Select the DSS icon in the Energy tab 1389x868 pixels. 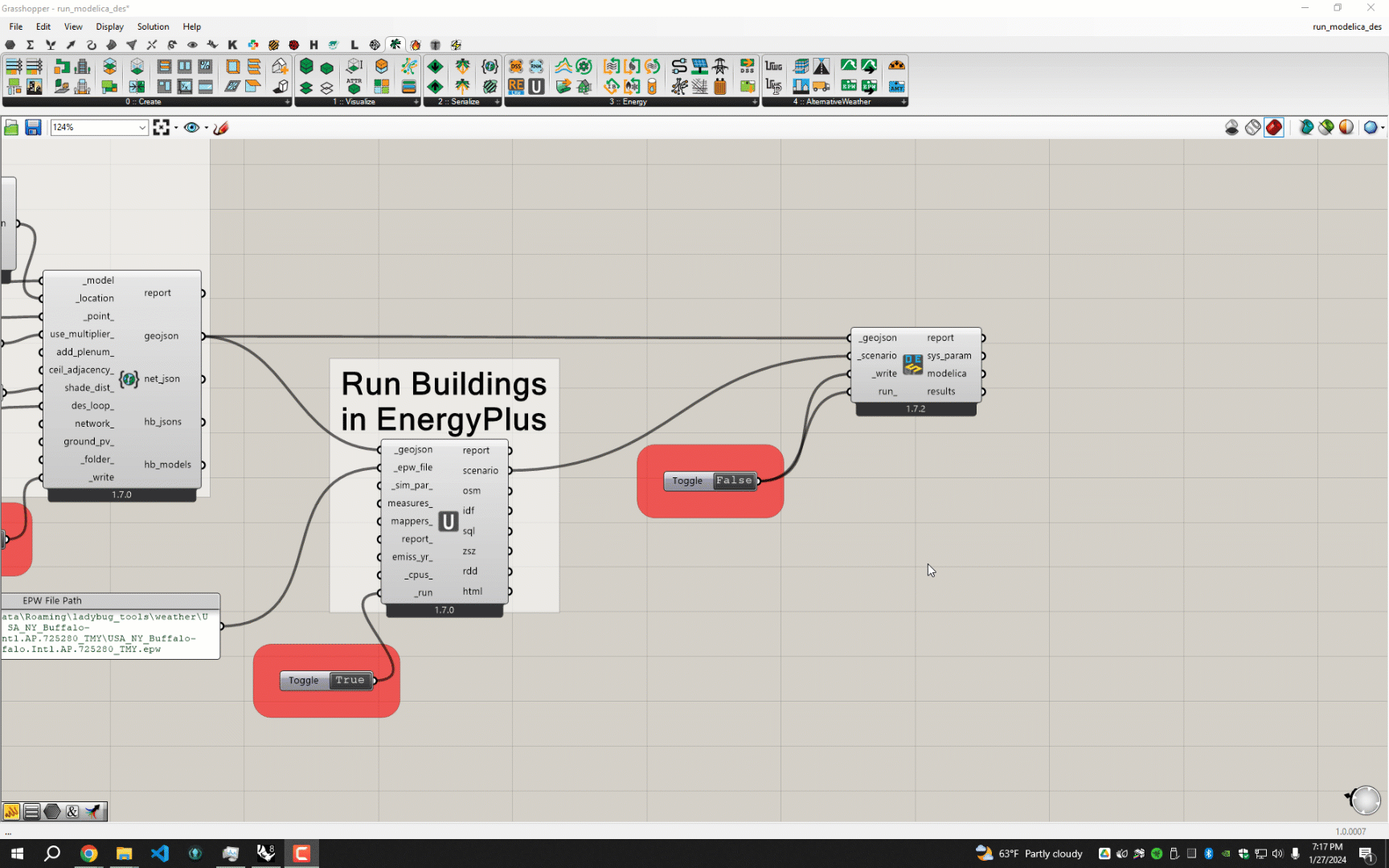(x=516, y=67)
